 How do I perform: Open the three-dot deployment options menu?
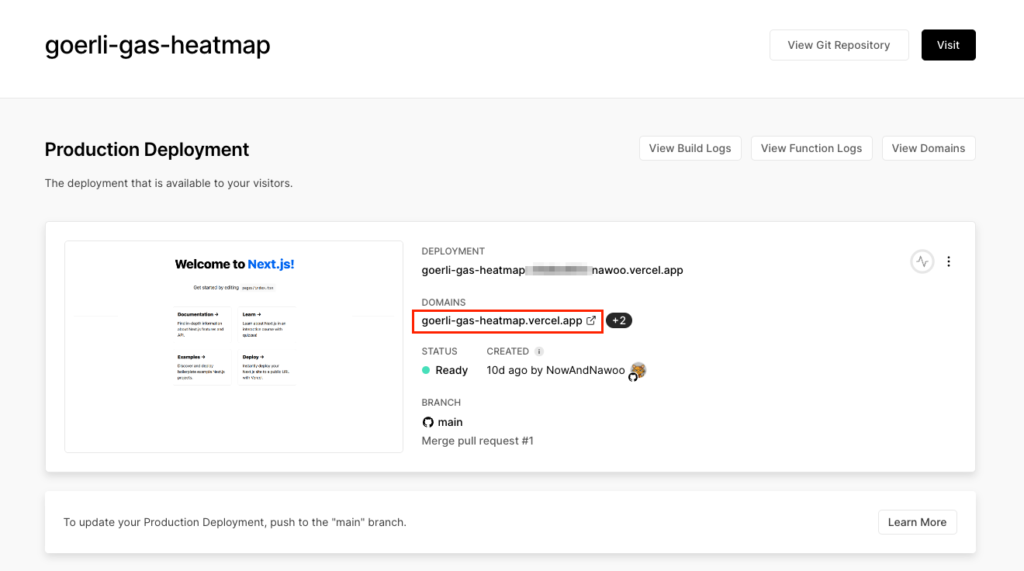(x=949, y=261)
